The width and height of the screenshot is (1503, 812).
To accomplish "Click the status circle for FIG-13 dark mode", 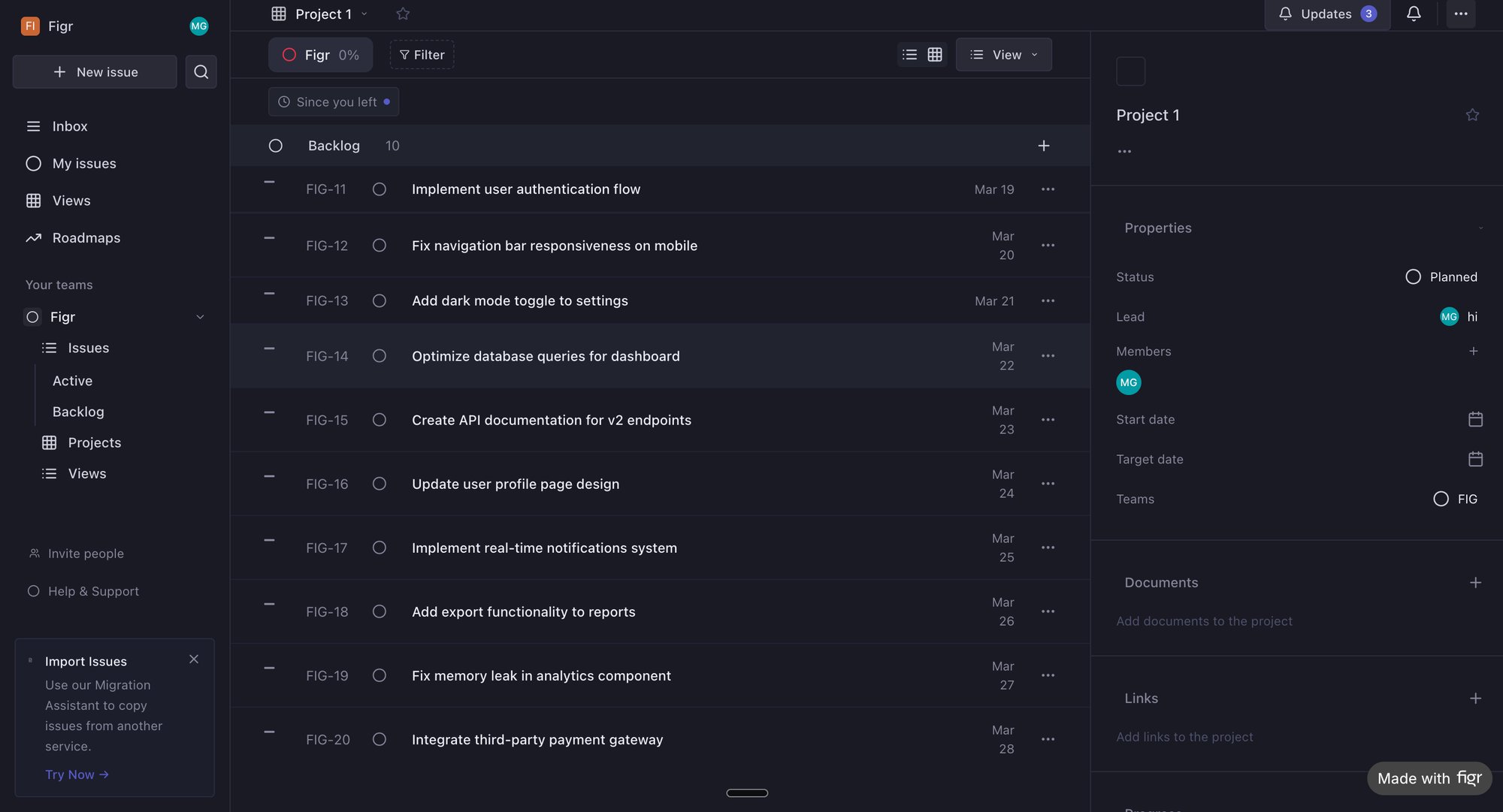I will coord(379,300).
